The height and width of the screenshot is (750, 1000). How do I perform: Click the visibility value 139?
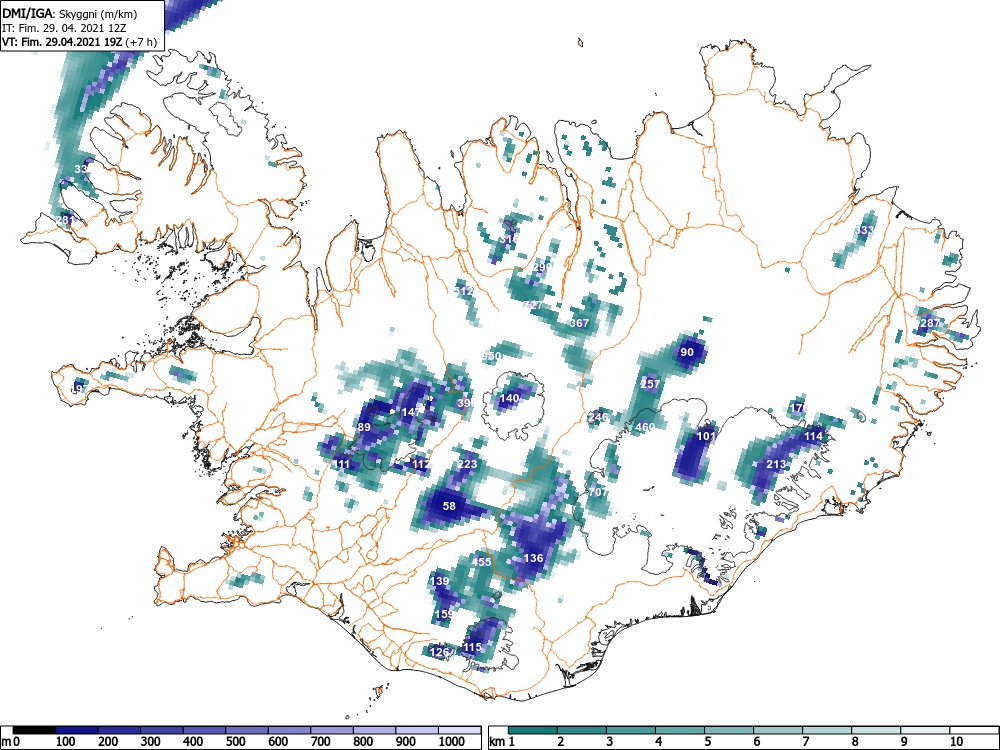(440, 581)
